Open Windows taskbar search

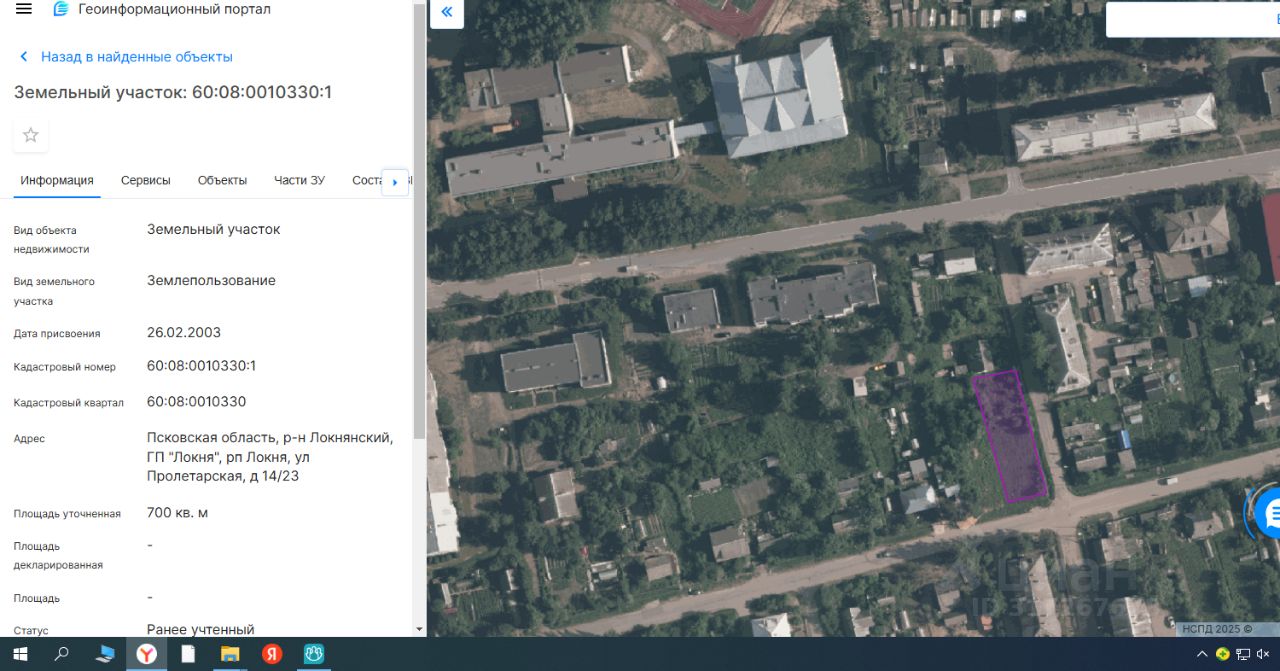(x=62, y=655)
